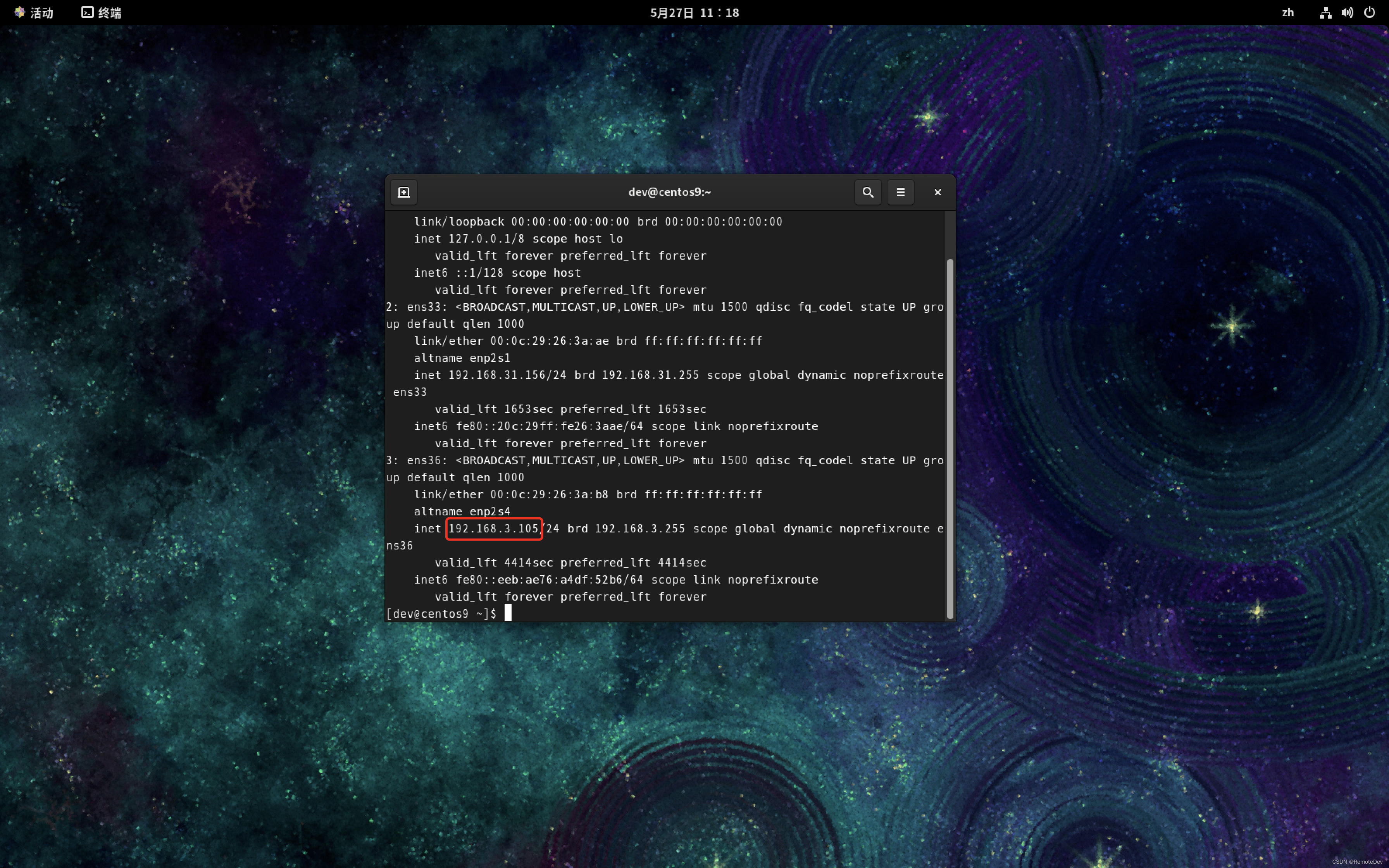The width and height of the screenshot is (1389, 868).
Task: Open the clock calendar at 5月27日 11:18
Action: pyautogui.click(x=694, y=13)
